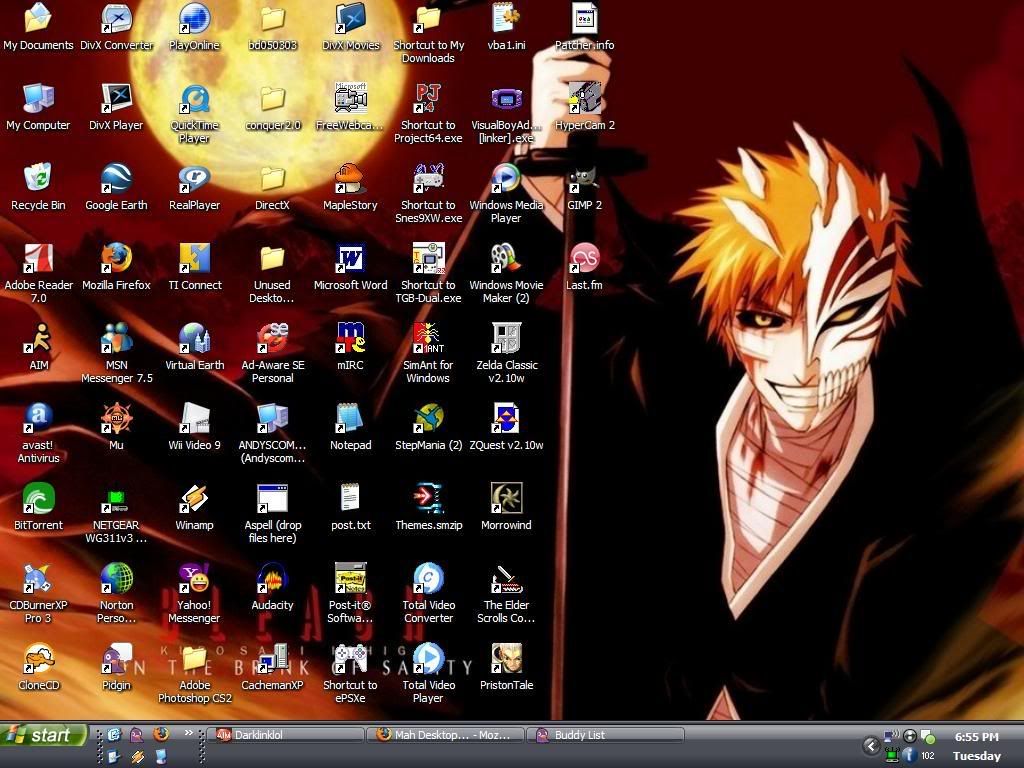Select the Adobe Photoshop CS2 folder icon

point(195,674)
